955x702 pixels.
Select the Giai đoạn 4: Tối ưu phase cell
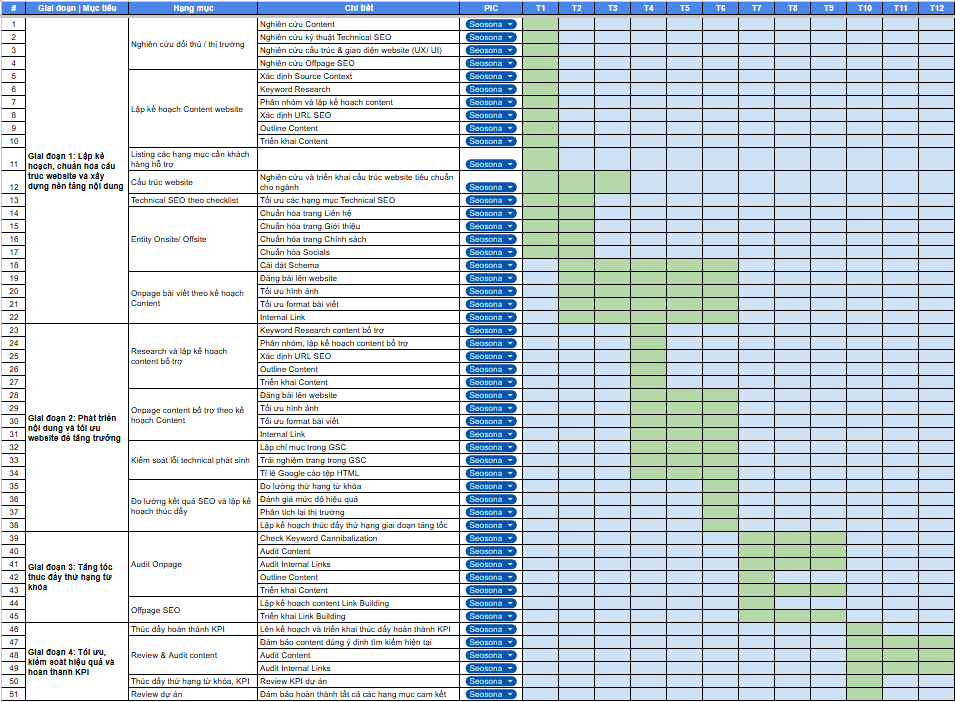pyautogui.click(x=77, y=662)
